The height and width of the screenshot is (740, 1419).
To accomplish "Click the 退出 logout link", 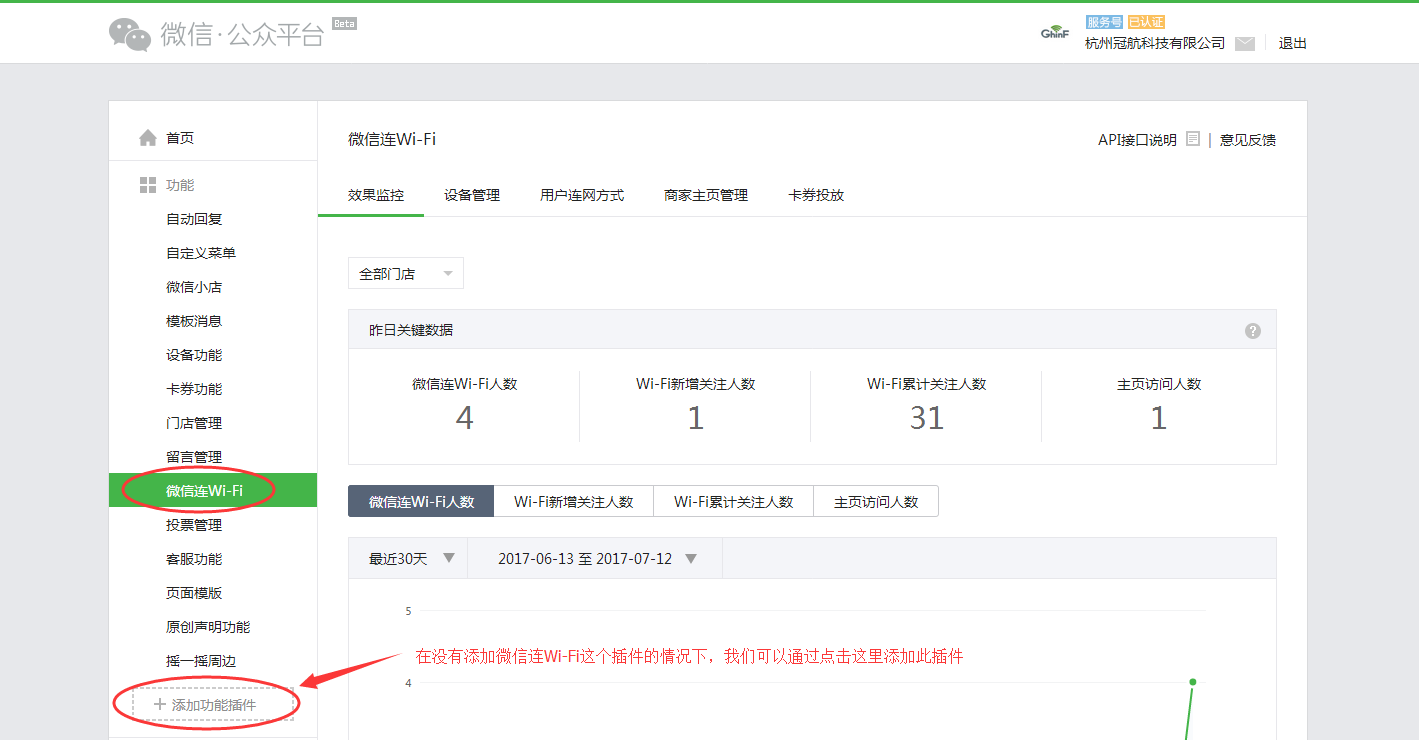I will pyautogui.click(x=1292, y=43).
